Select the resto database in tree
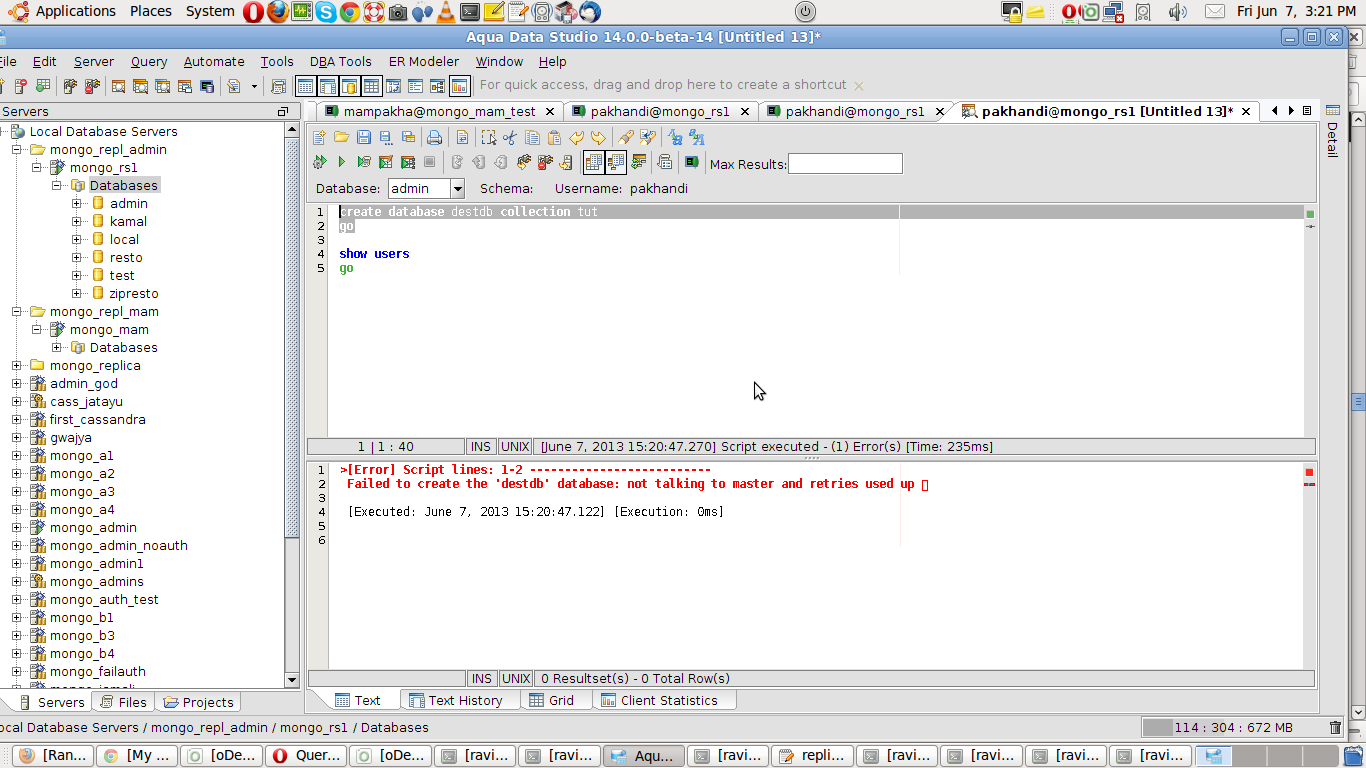 coord(126,258)
